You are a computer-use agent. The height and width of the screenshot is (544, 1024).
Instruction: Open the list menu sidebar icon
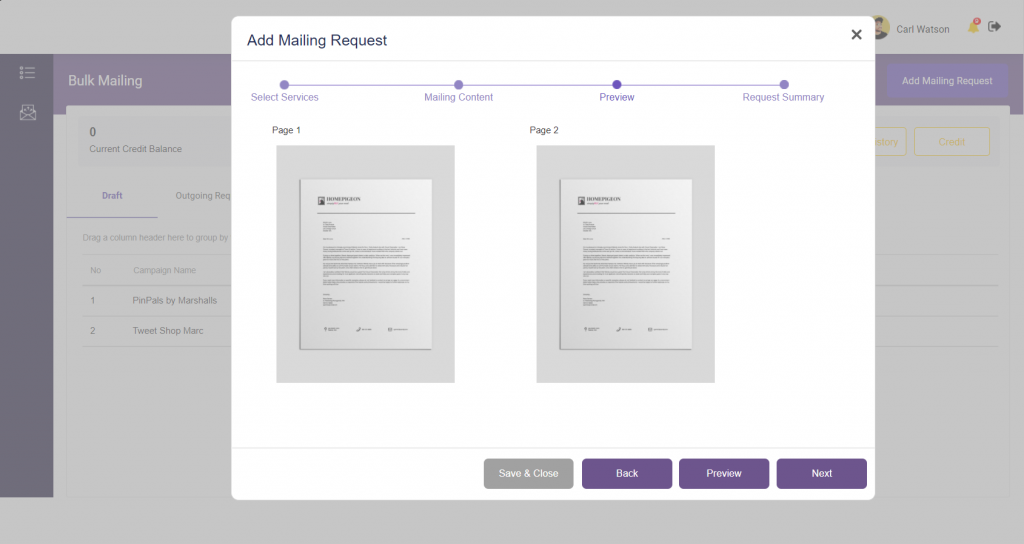(x=27, y=73)
